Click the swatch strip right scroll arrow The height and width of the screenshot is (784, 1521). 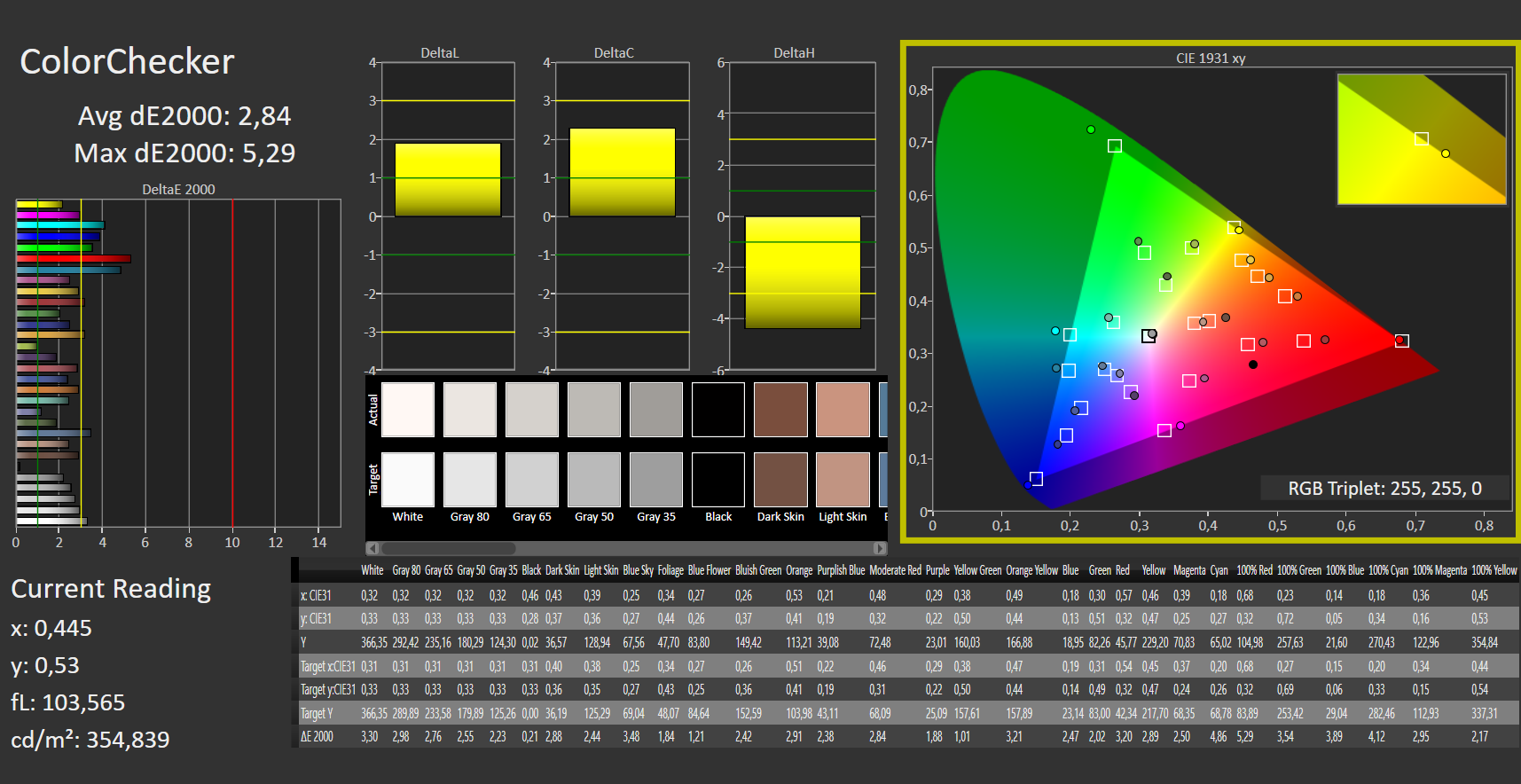(x=879, y=548)
